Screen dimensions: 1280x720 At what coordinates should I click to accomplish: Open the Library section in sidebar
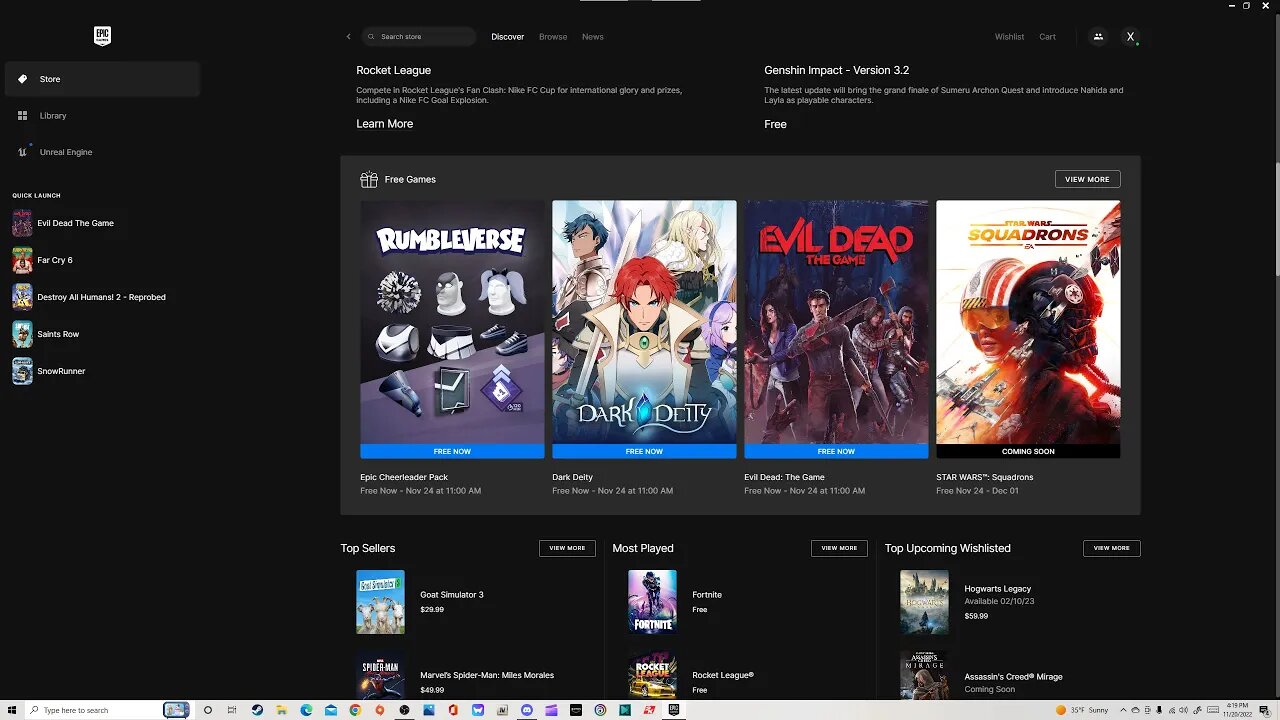coord(102,116)
